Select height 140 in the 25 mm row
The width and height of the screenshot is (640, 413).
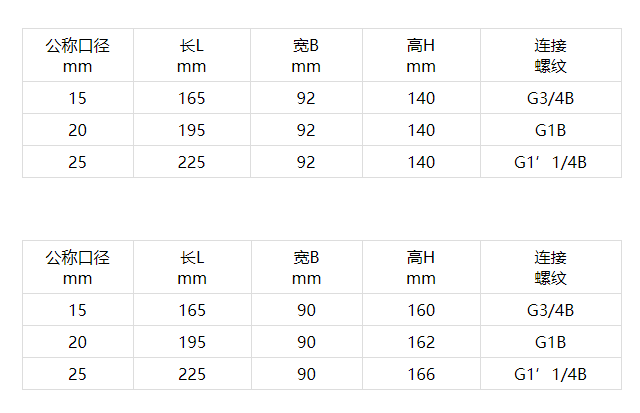[421, 162]
